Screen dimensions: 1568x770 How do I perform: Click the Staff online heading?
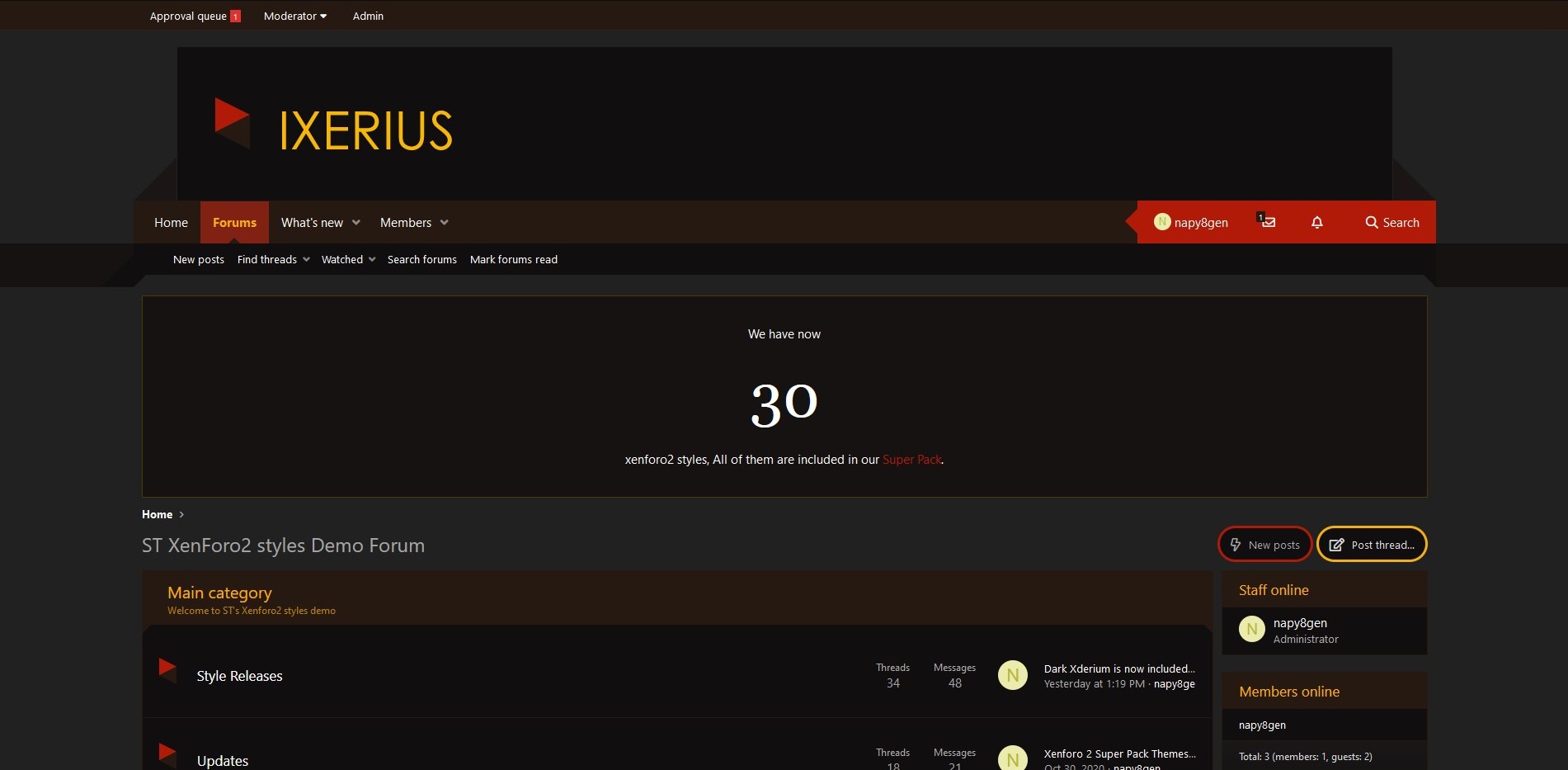point(1274,590)
